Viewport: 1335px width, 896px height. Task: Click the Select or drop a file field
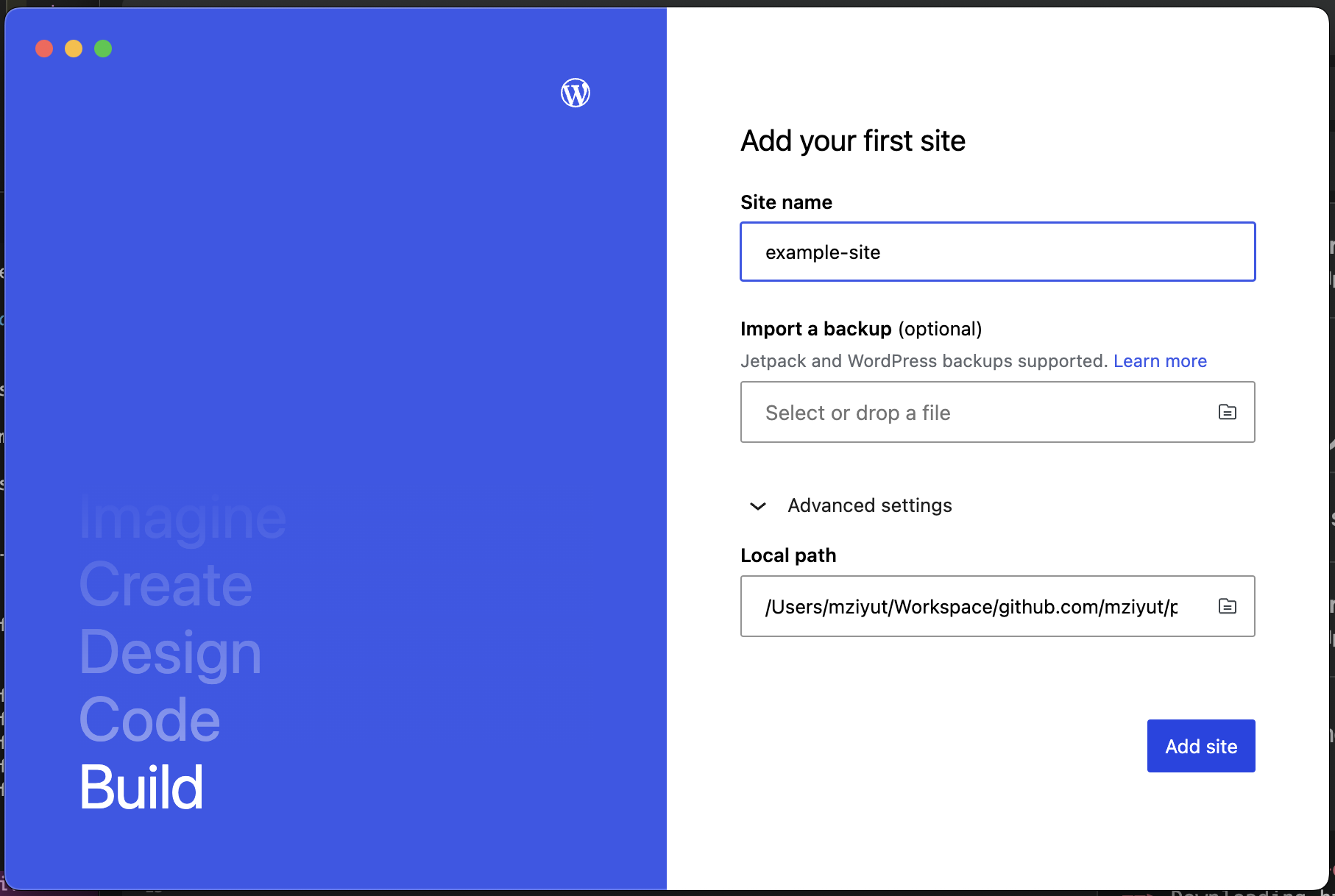pyautogui.click(x=997, y=412)
